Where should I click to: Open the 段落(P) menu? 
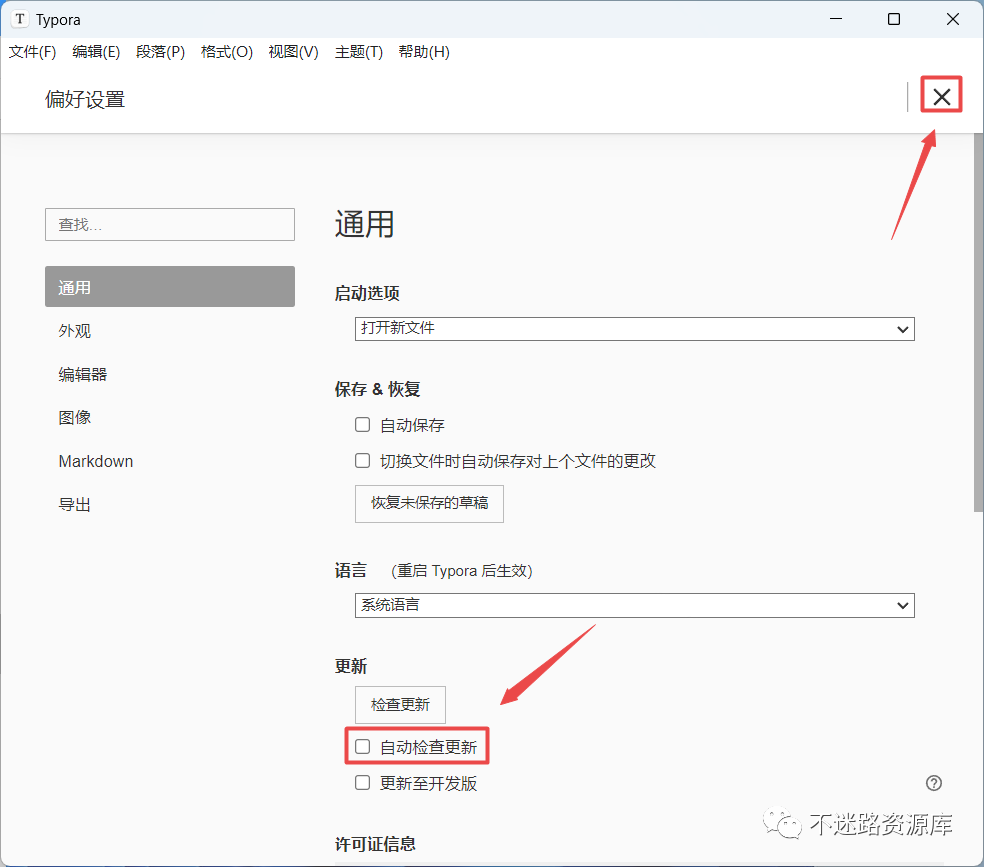coord(161,52)
